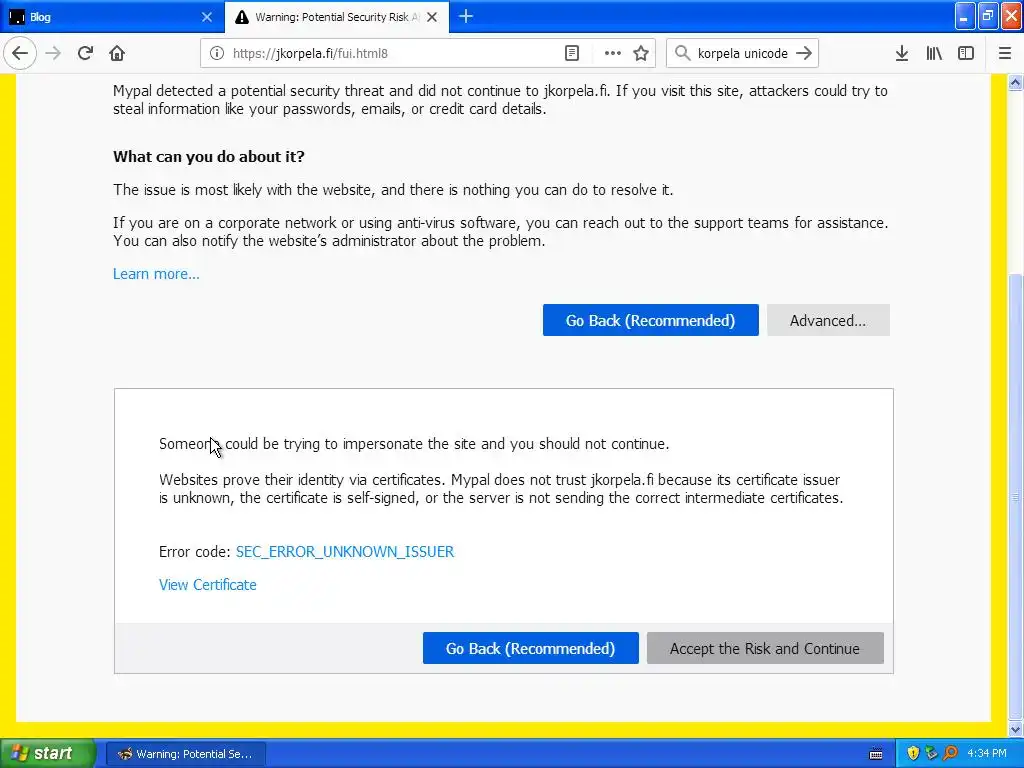
Task: Click lower Go Back (Recommended) button
Action: [530, 648]
